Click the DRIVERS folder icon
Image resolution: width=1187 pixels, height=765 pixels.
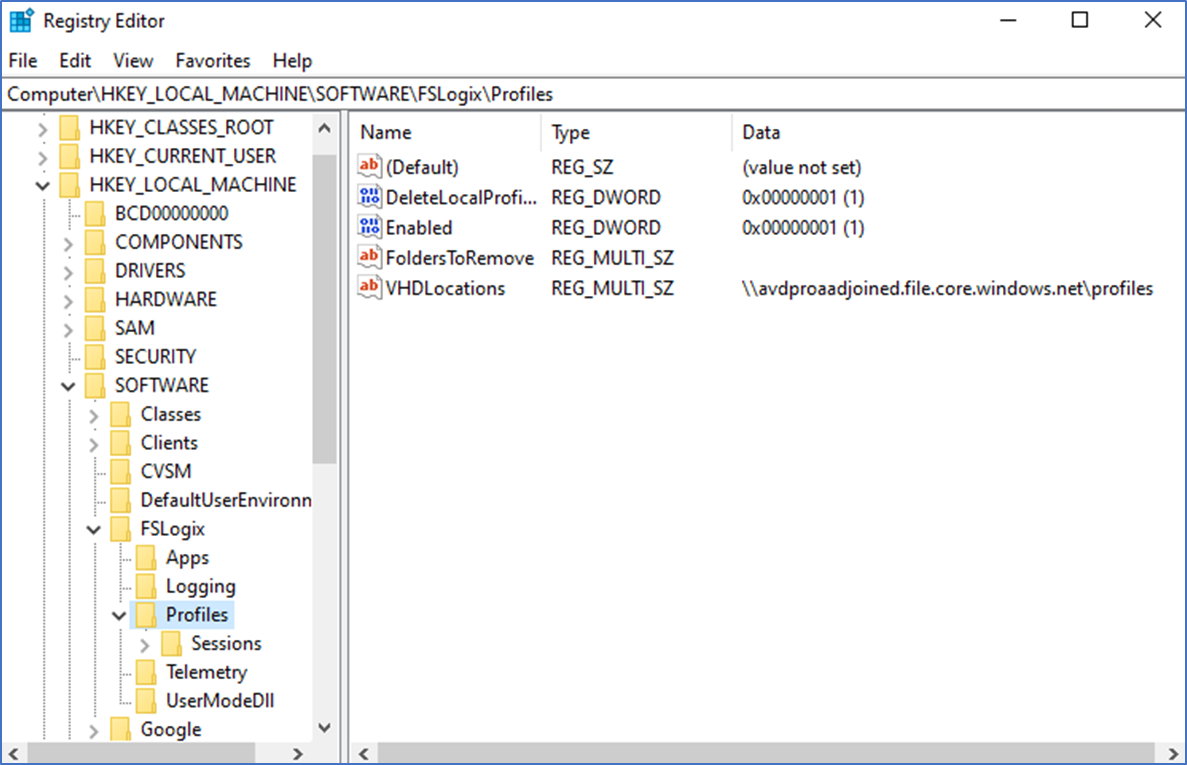tap(95, 271)
